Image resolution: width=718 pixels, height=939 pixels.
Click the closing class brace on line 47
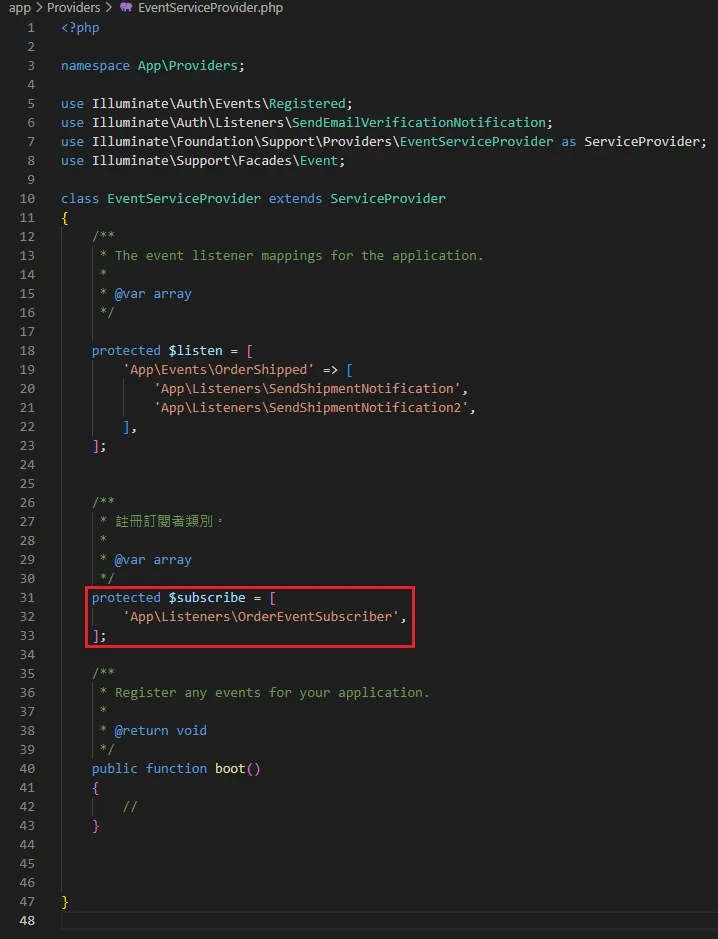65,902
